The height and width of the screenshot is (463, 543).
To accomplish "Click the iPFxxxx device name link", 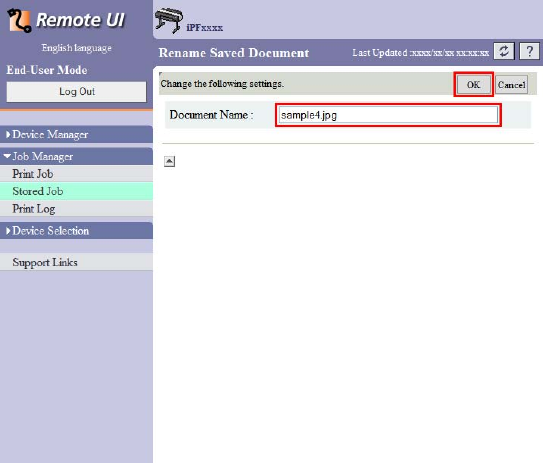I will click(x=204, y=28).
